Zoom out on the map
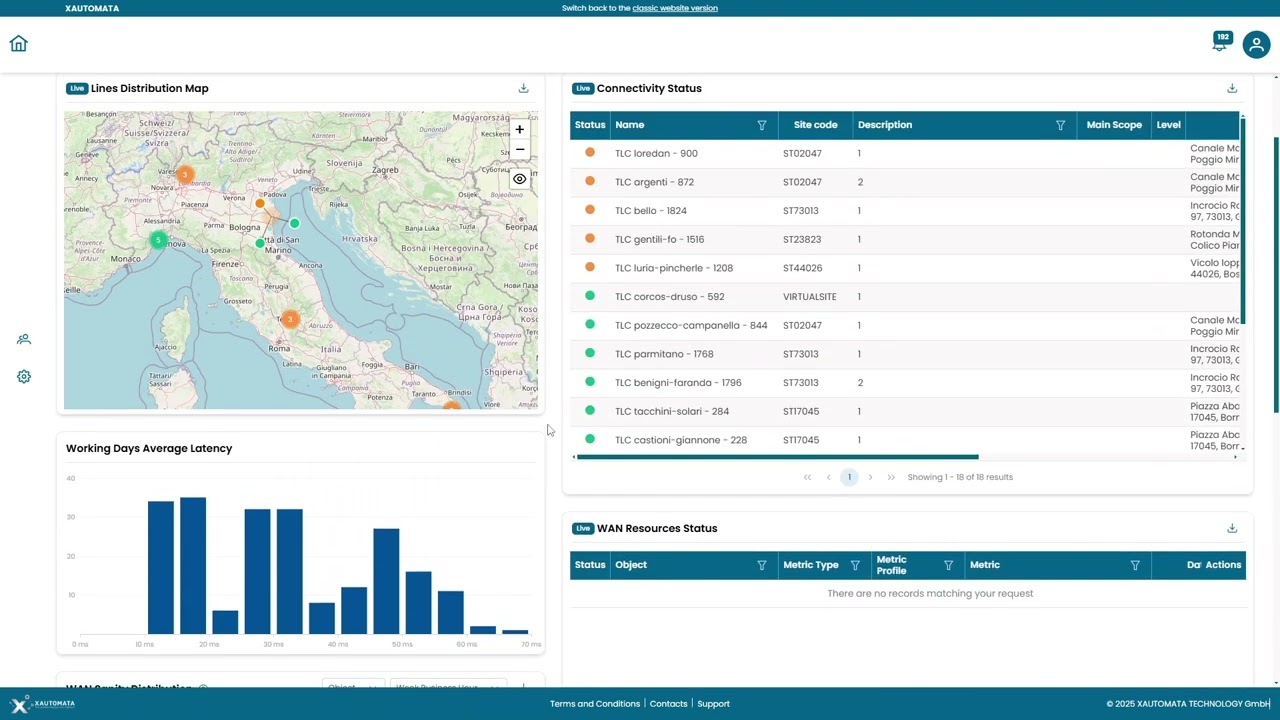Viewport: 1280px width, 720px height. (519, 149)
